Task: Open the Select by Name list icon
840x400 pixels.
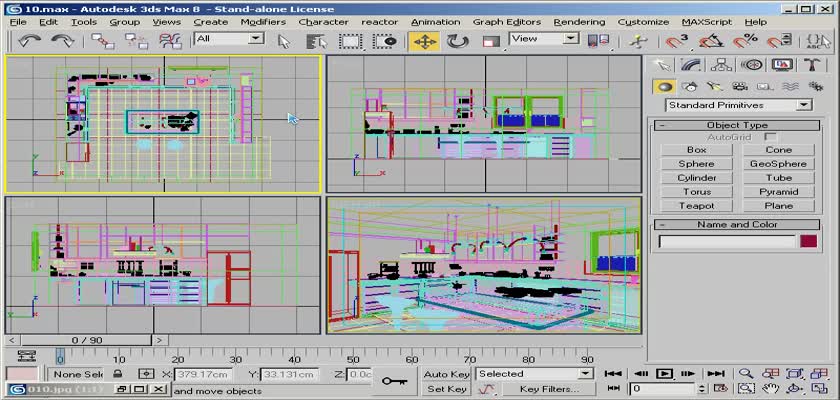Action: point(318,41)
